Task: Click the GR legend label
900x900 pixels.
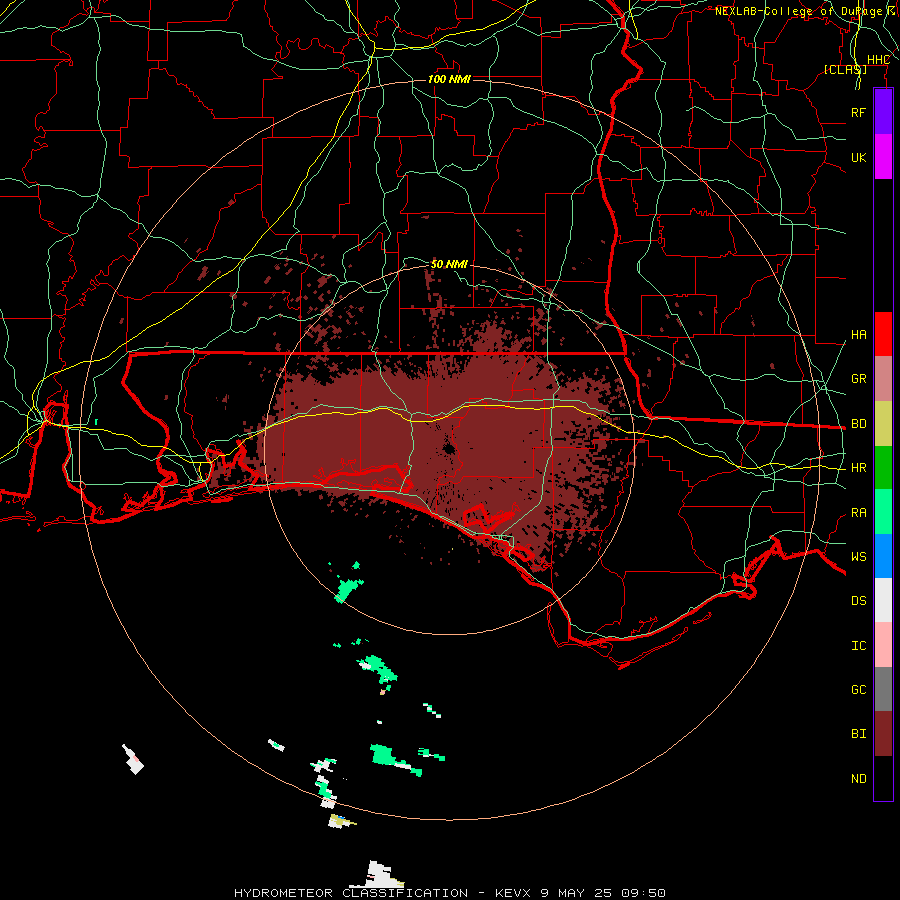Action: 858,379
